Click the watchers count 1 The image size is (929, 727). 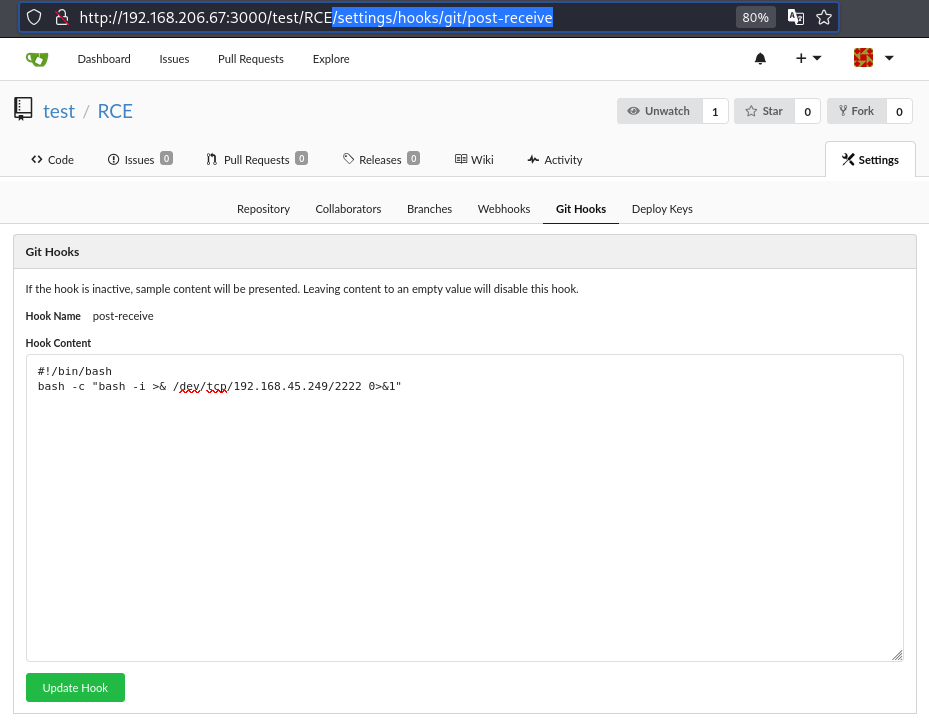click(715, 111)
